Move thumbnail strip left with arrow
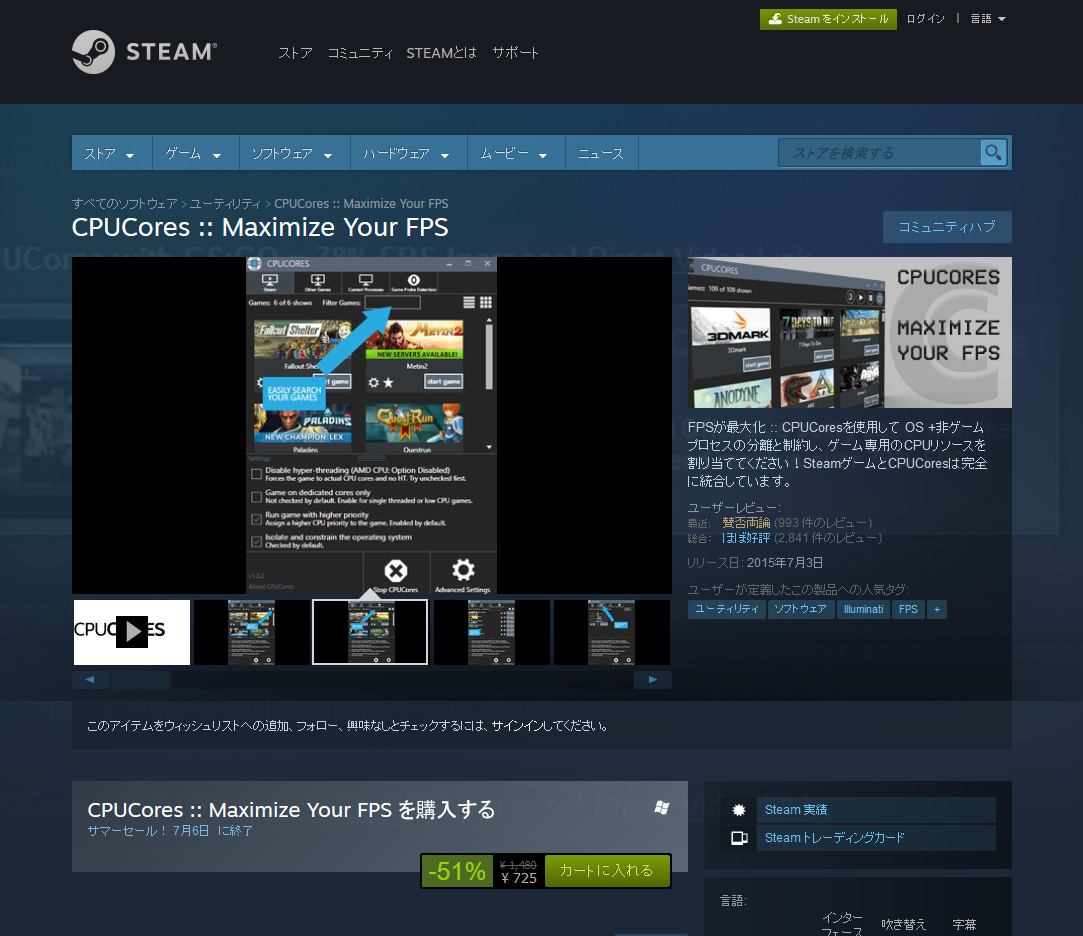Screen dimensions: 1083x936 pos(90,680)
